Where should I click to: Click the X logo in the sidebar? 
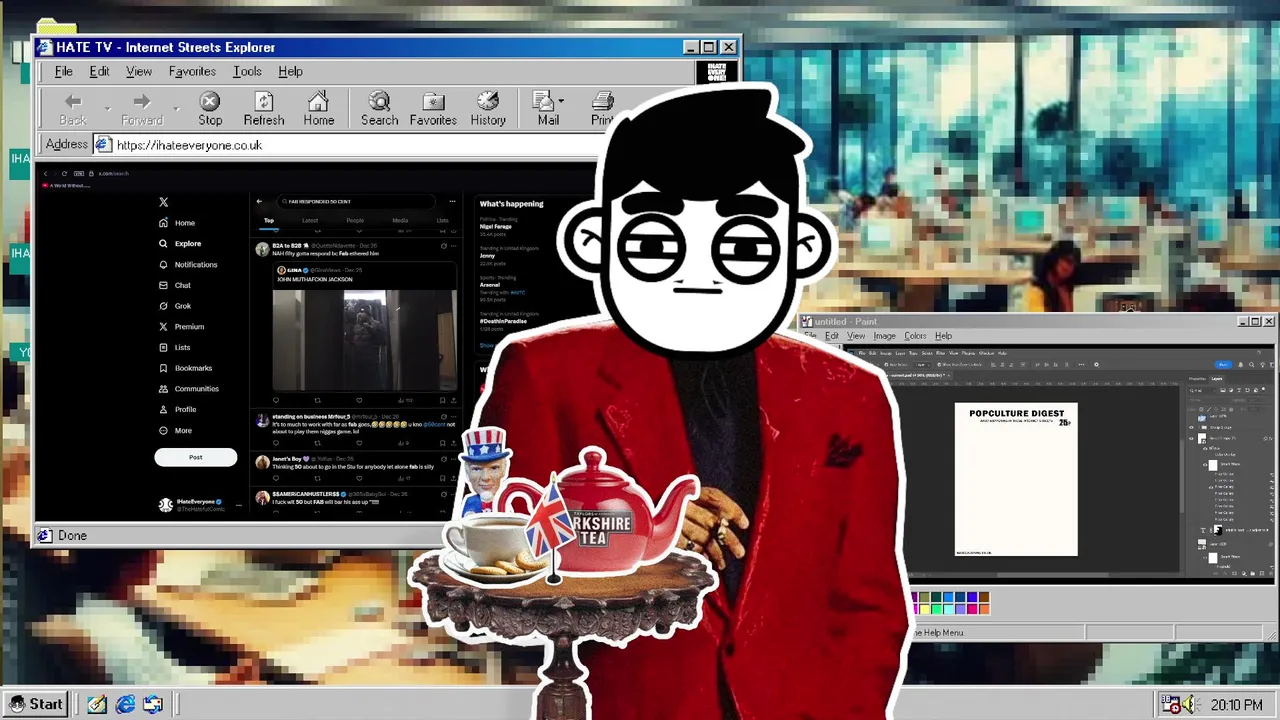point(164,202)
